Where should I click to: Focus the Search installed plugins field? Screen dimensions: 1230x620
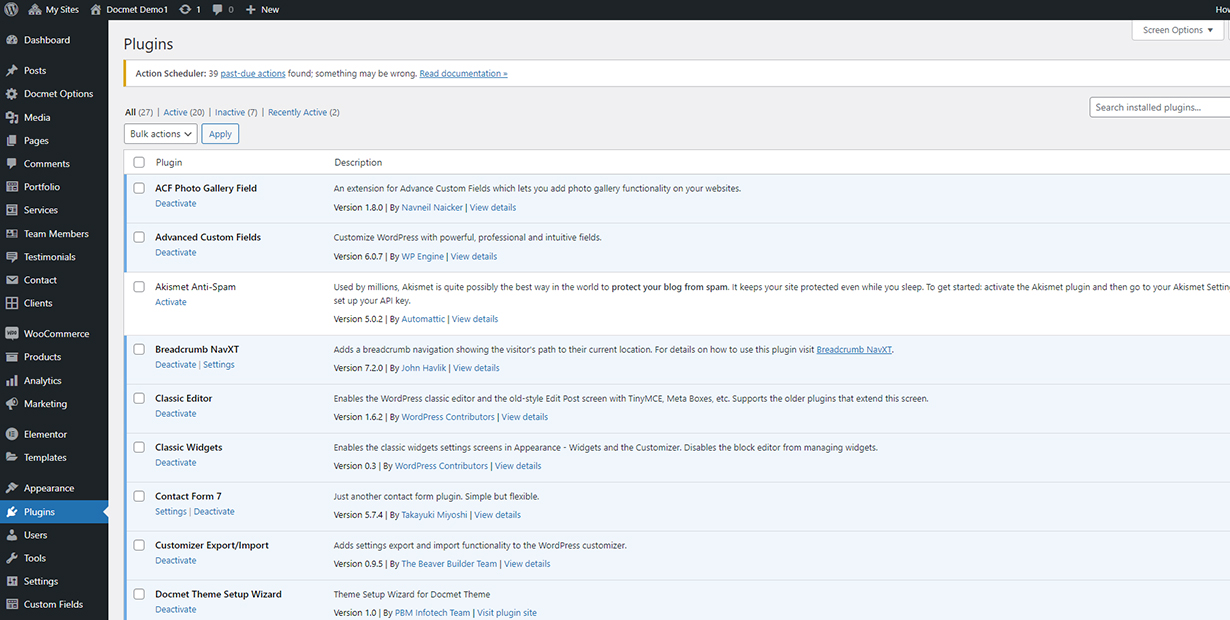(1160, 107)
